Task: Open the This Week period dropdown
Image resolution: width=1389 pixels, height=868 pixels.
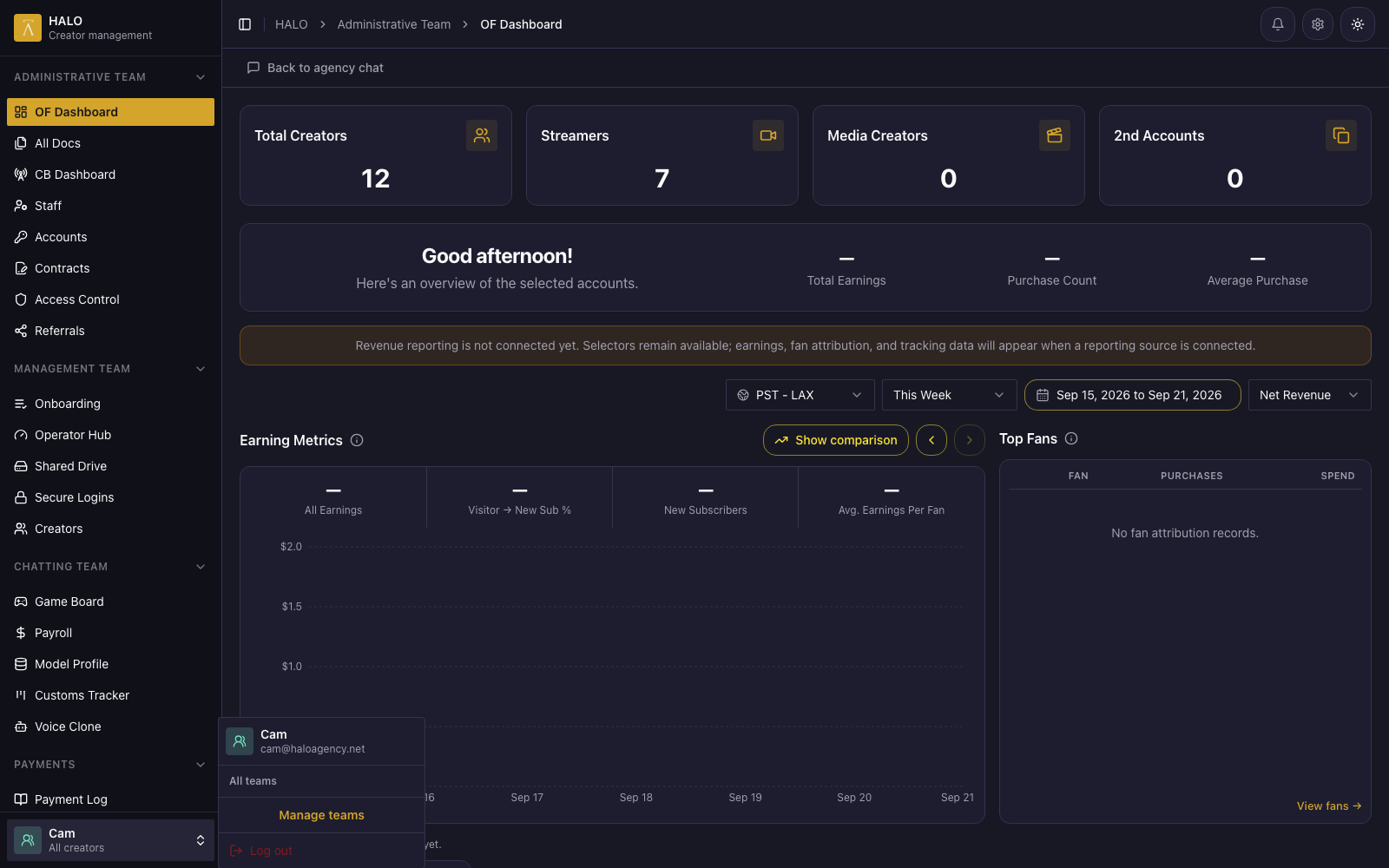Action: (x=949, y=395)
